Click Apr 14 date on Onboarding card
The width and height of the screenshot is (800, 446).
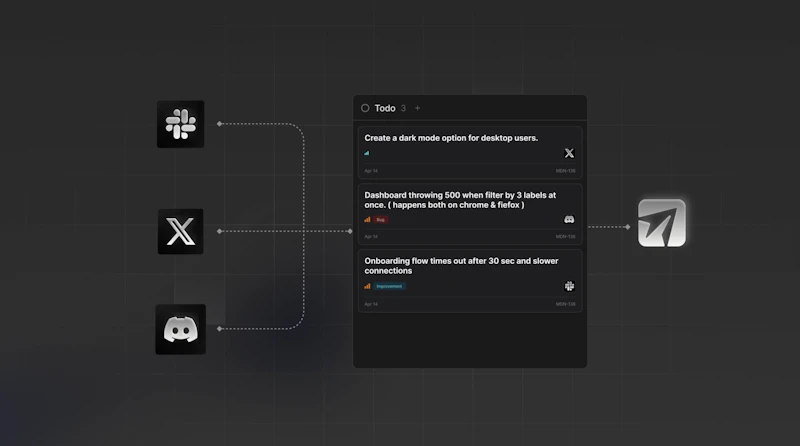tap(371, 304)
